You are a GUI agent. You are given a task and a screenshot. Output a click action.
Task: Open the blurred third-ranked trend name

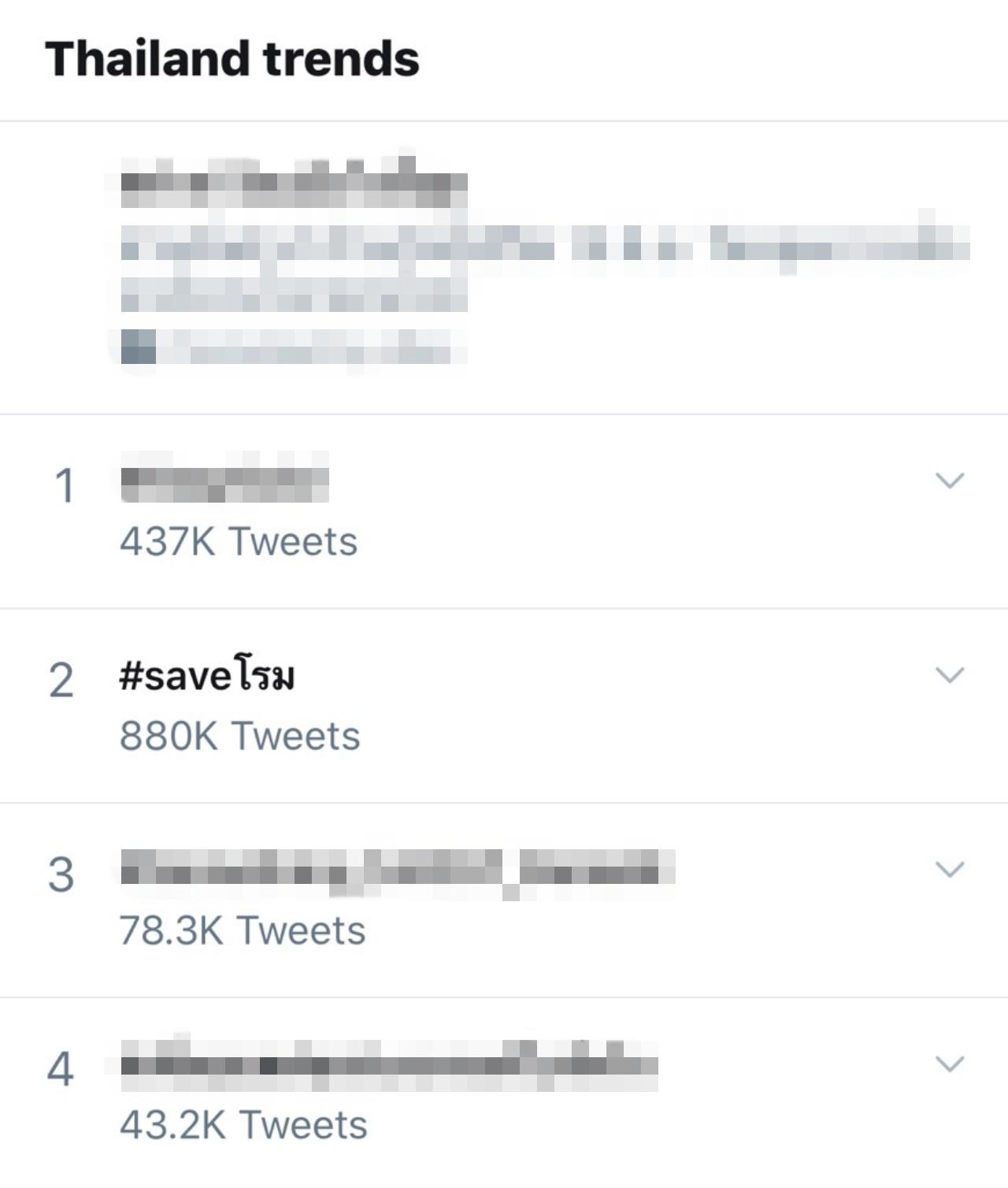pos(398,873)
